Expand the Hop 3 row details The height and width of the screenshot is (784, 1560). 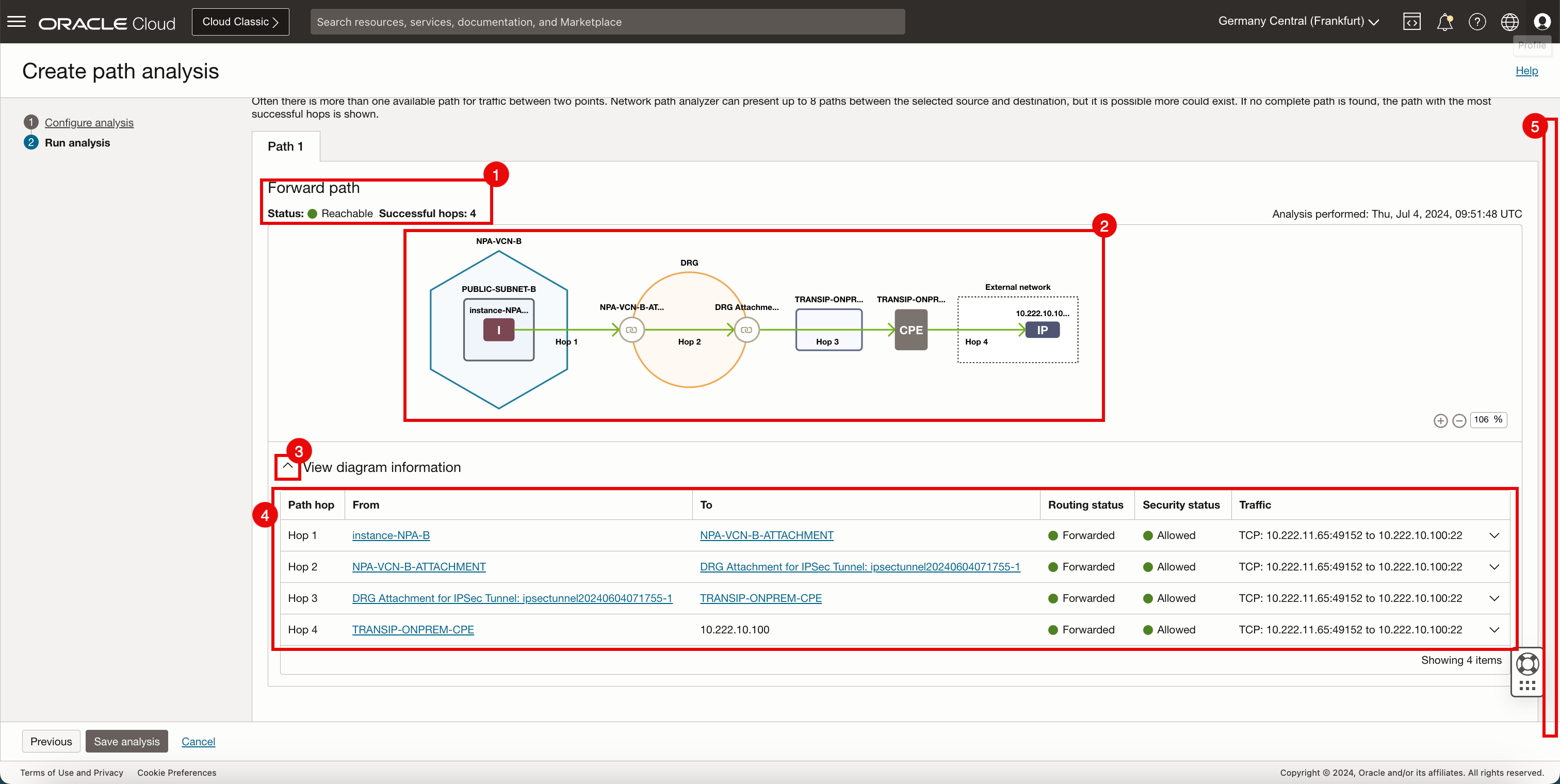[x=1494, y=599]
